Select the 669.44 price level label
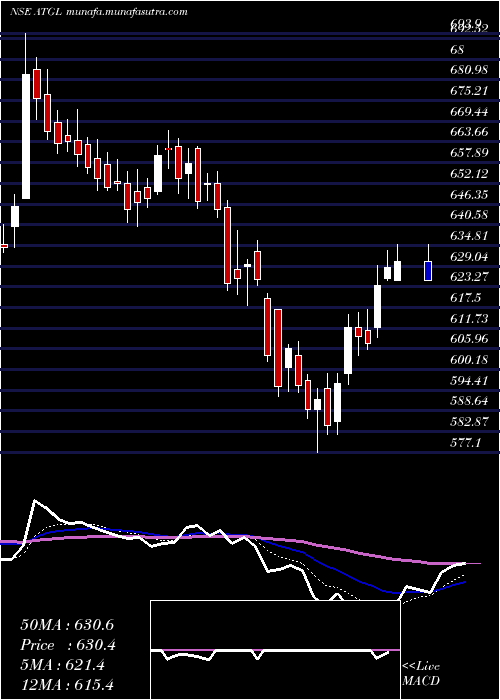The image size is (500, 700). [x=469, y=112]
